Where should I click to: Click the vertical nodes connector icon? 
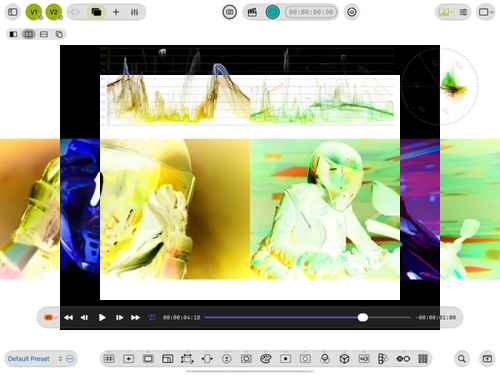coord(383,359)
